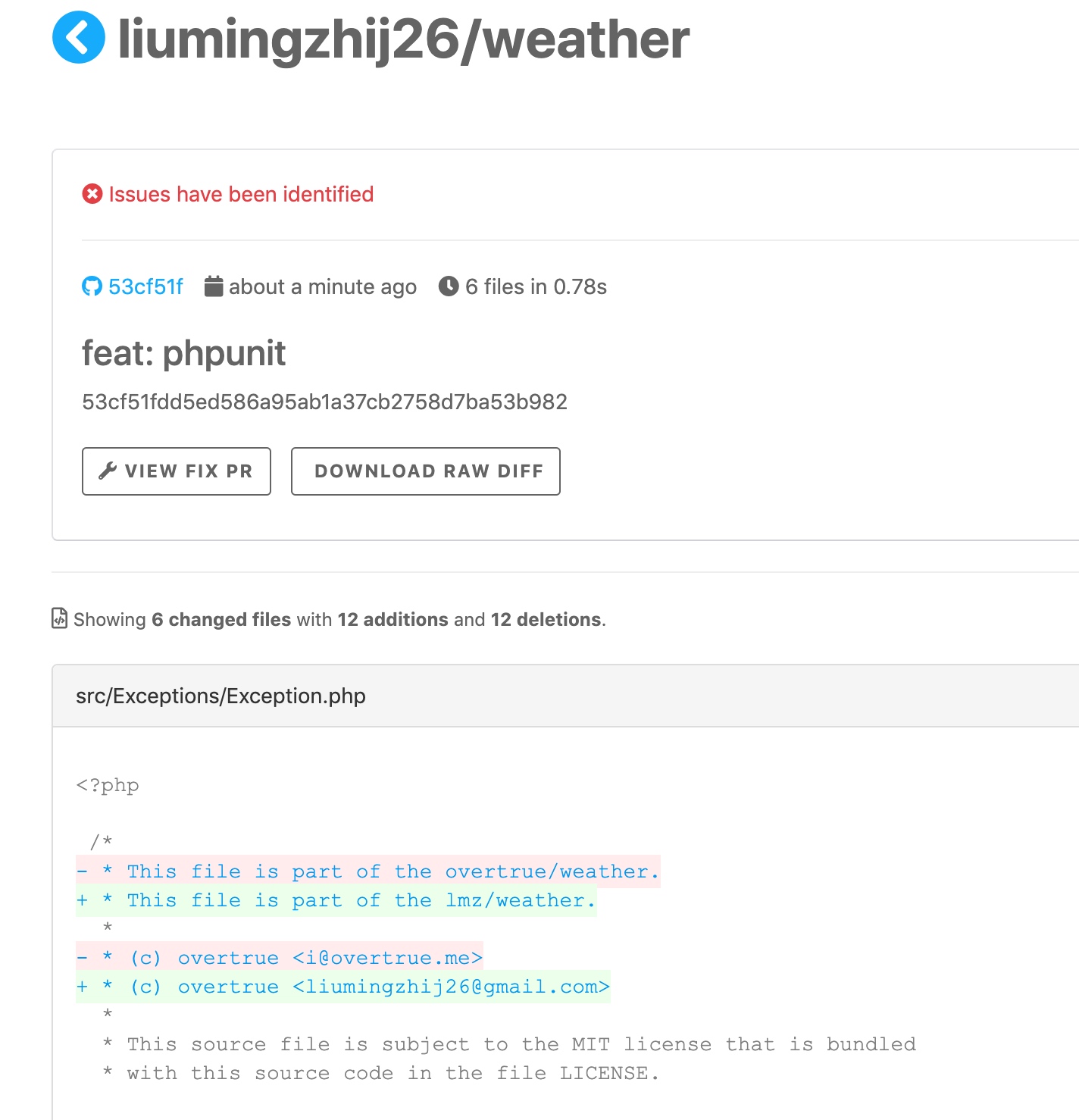Screen dimensions: 1079x1120
Task: Click the calendar icon beside the commit time
Action: [214, 286]
